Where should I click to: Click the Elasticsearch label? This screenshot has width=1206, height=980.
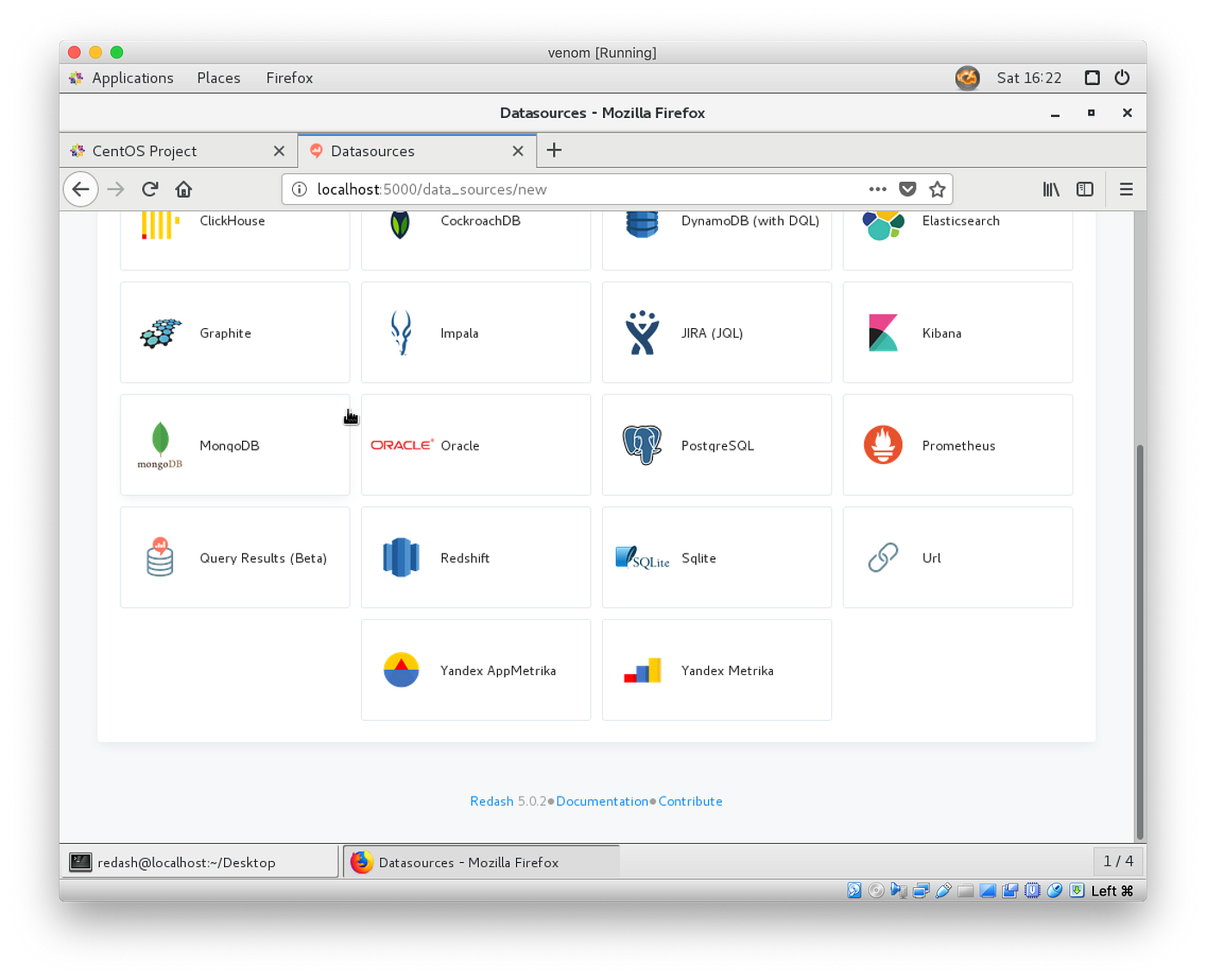pyautogui.click(x=960, y=220)
